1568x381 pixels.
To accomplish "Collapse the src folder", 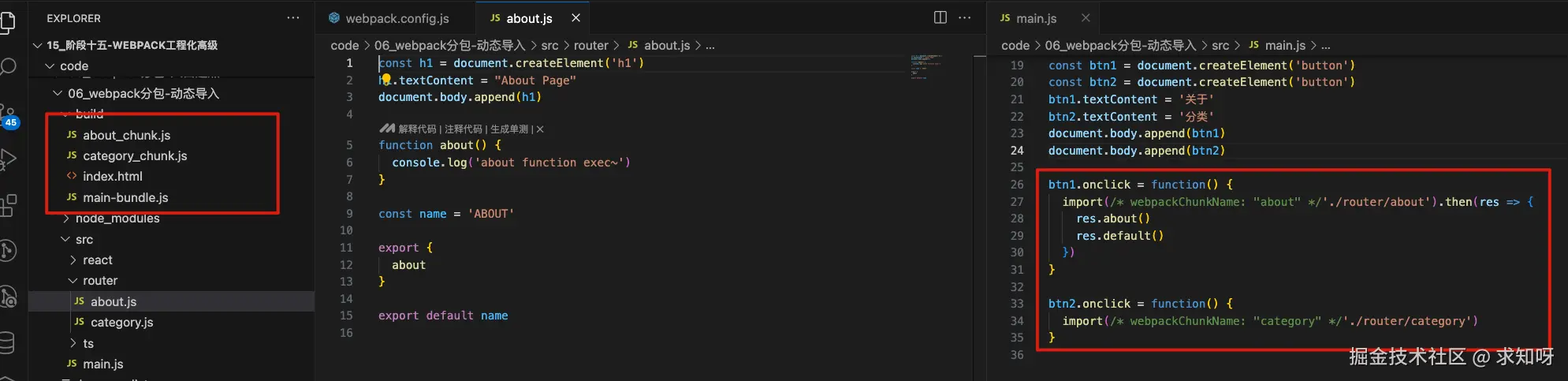I will click(x=66, y=239).
